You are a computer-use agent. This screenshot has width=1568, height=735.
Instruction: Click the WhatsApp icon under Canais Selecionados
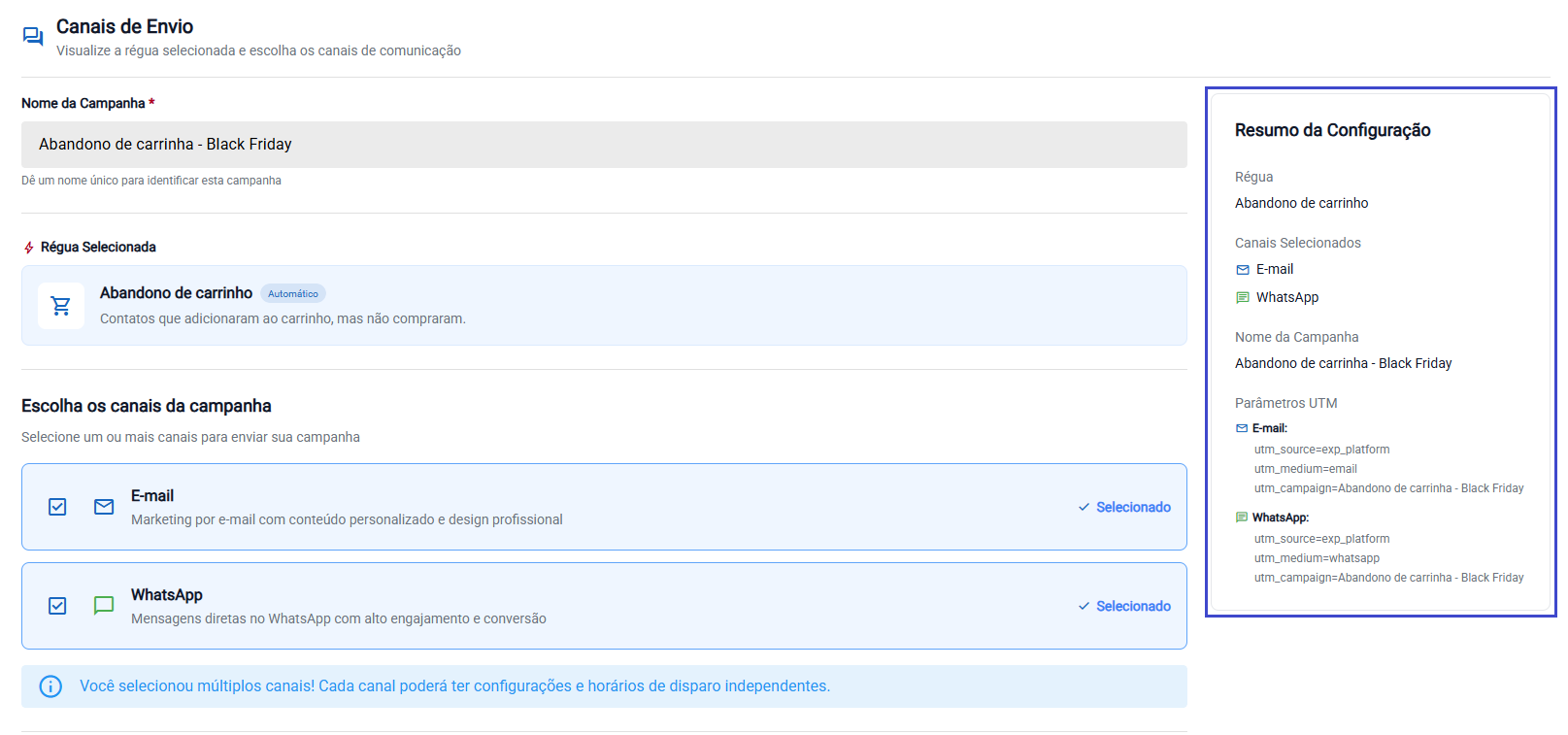pos(1243,298)
